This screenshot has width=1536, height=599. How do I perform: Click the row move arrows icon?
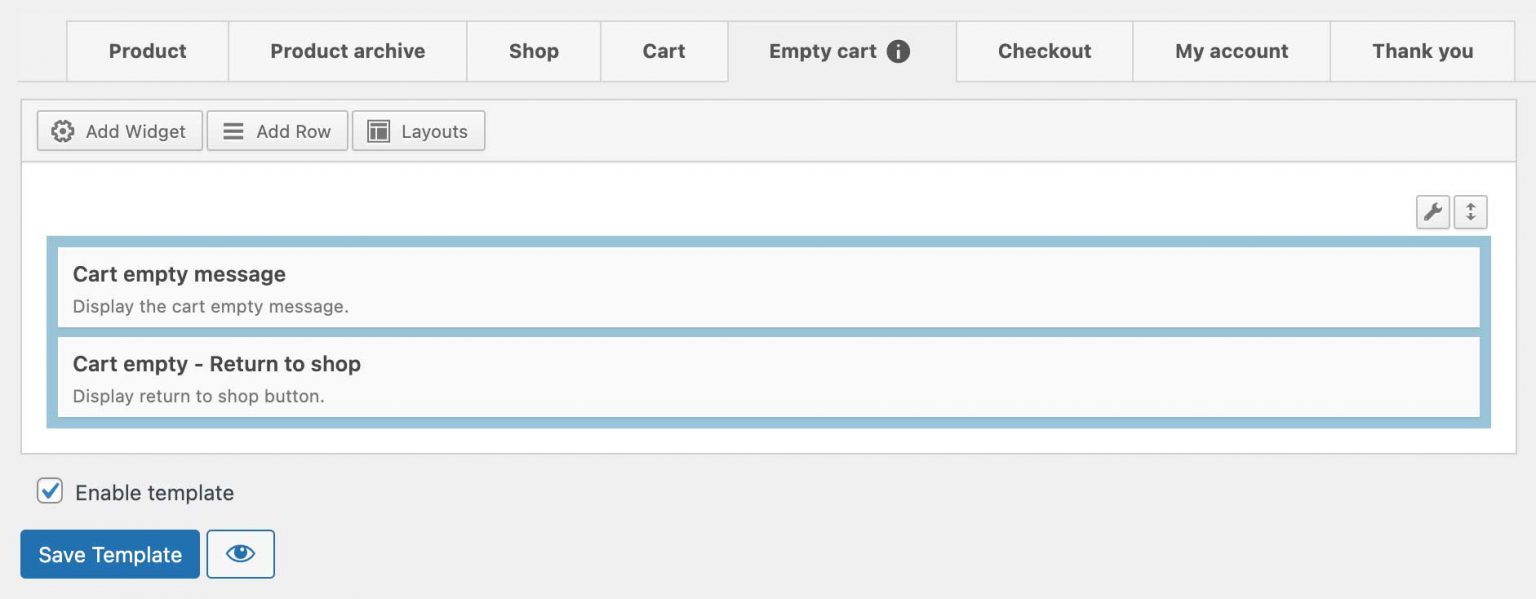(1470, 212)
